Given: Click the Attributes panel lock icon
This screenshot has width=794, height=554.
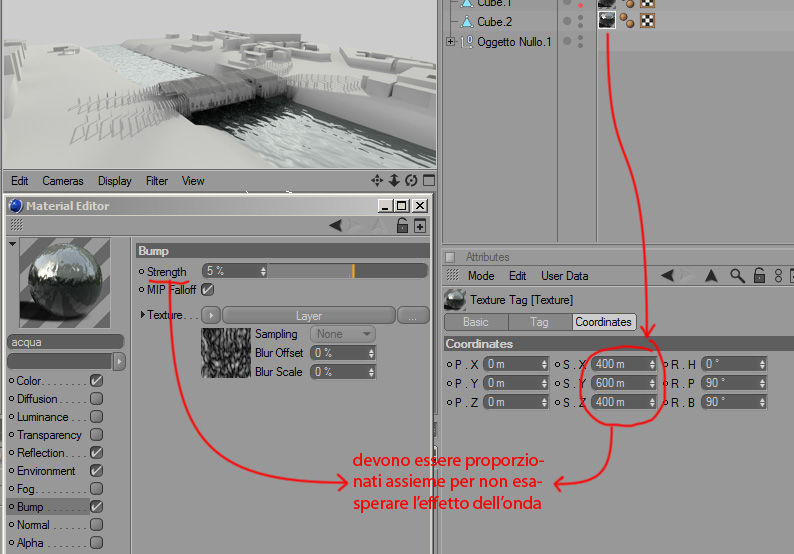Looking at the screenshot, I should (759, 276).
